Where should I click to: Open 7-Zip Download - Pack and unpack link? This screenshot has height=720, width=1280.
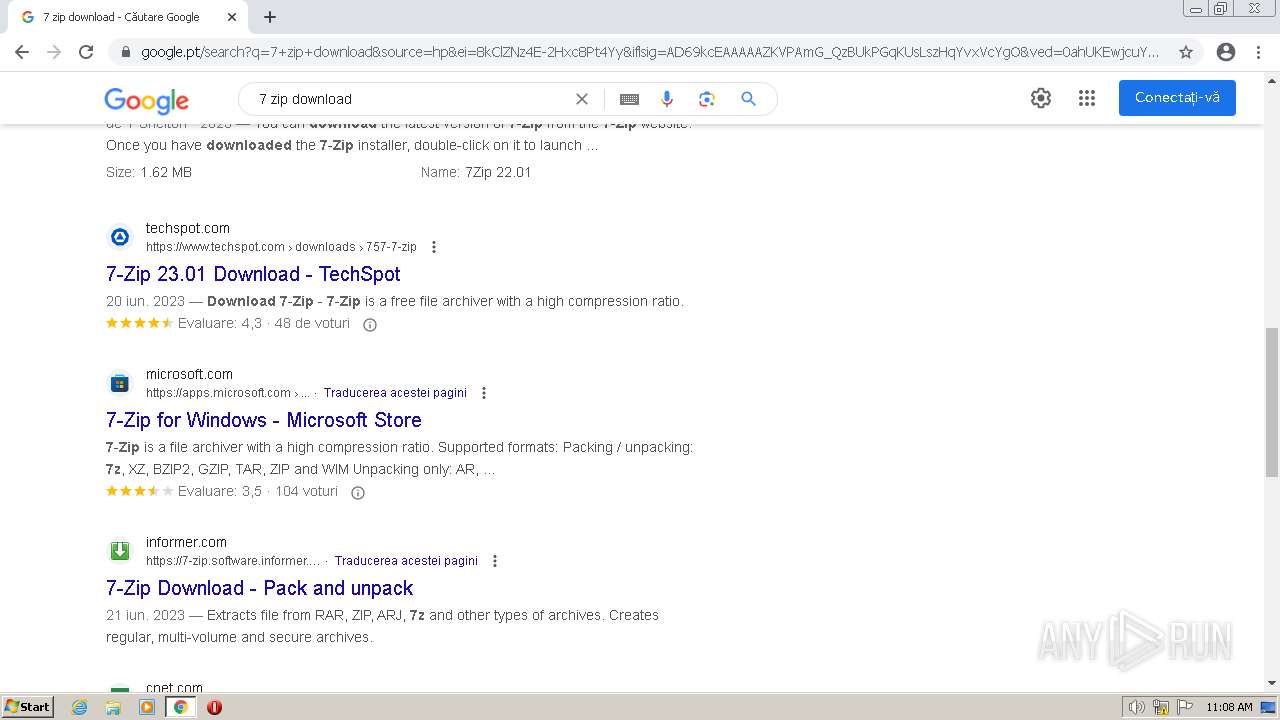coord(260,588)
